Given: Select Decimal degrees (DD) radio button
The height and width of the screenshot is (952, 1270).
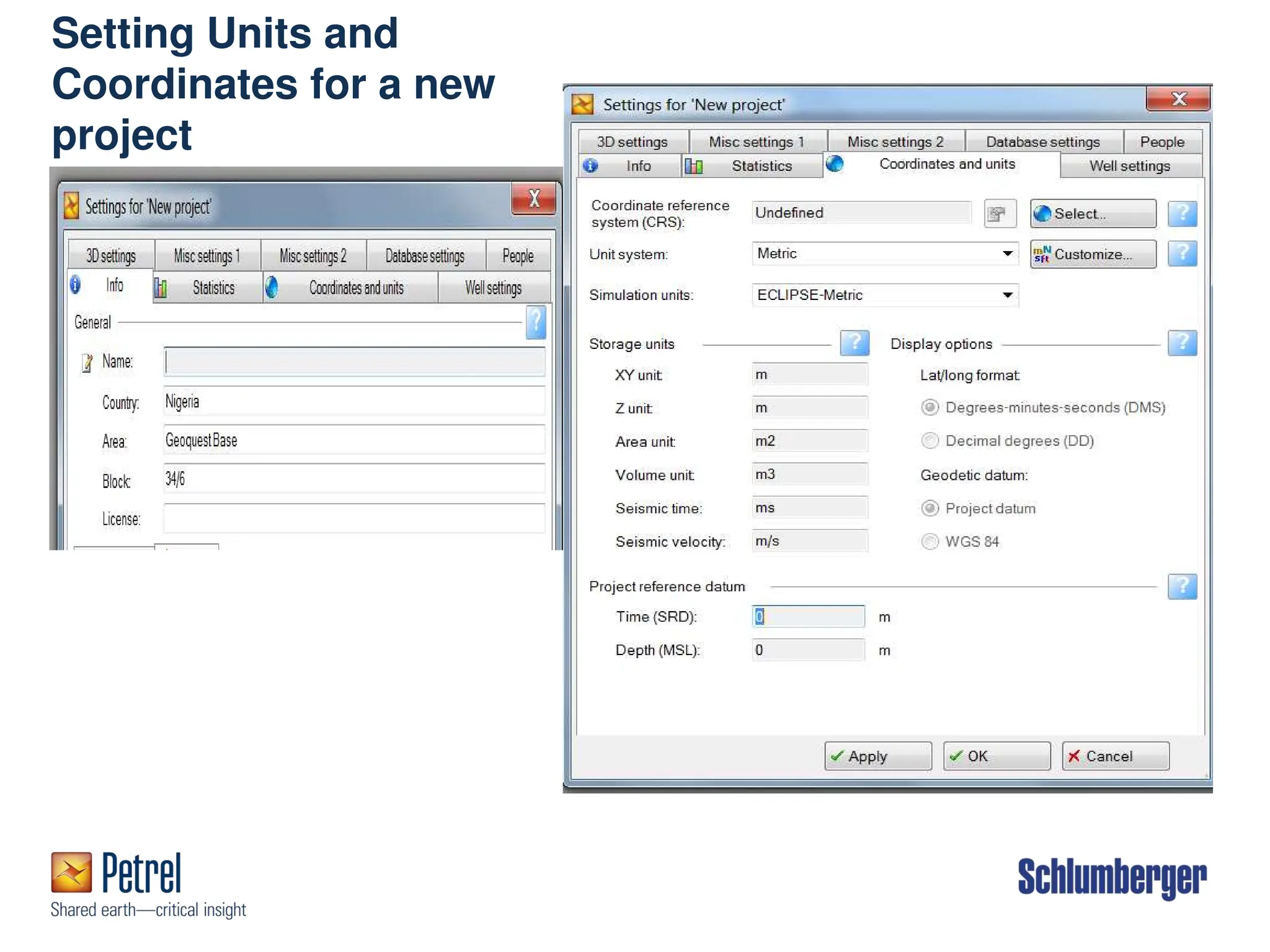Looking at the screenshot, I should 930,441.
